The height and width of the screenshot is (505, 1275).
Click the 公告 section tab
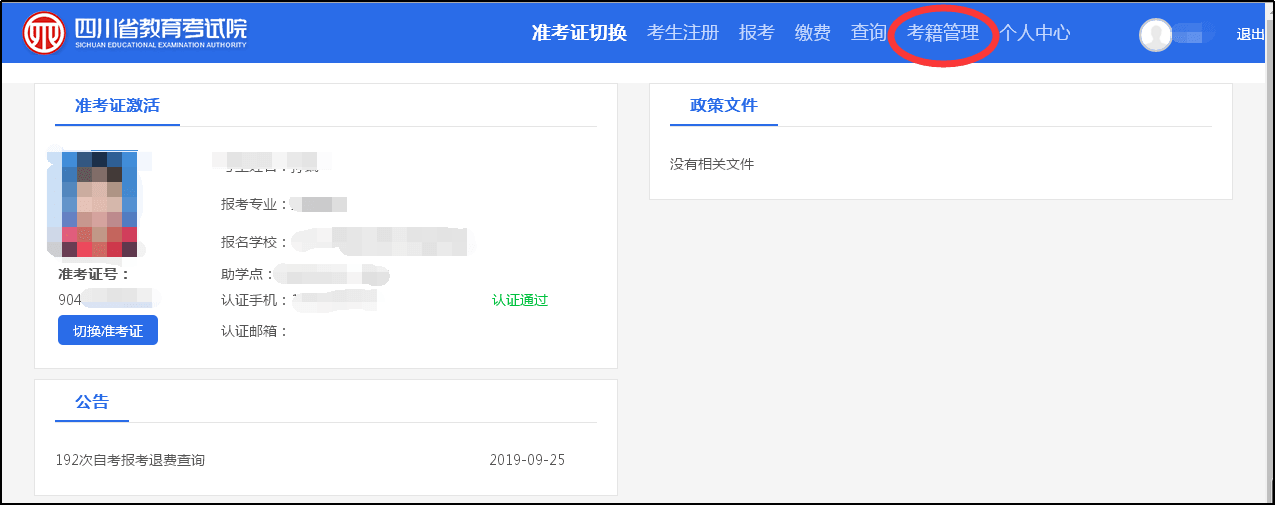pos(92,402)
